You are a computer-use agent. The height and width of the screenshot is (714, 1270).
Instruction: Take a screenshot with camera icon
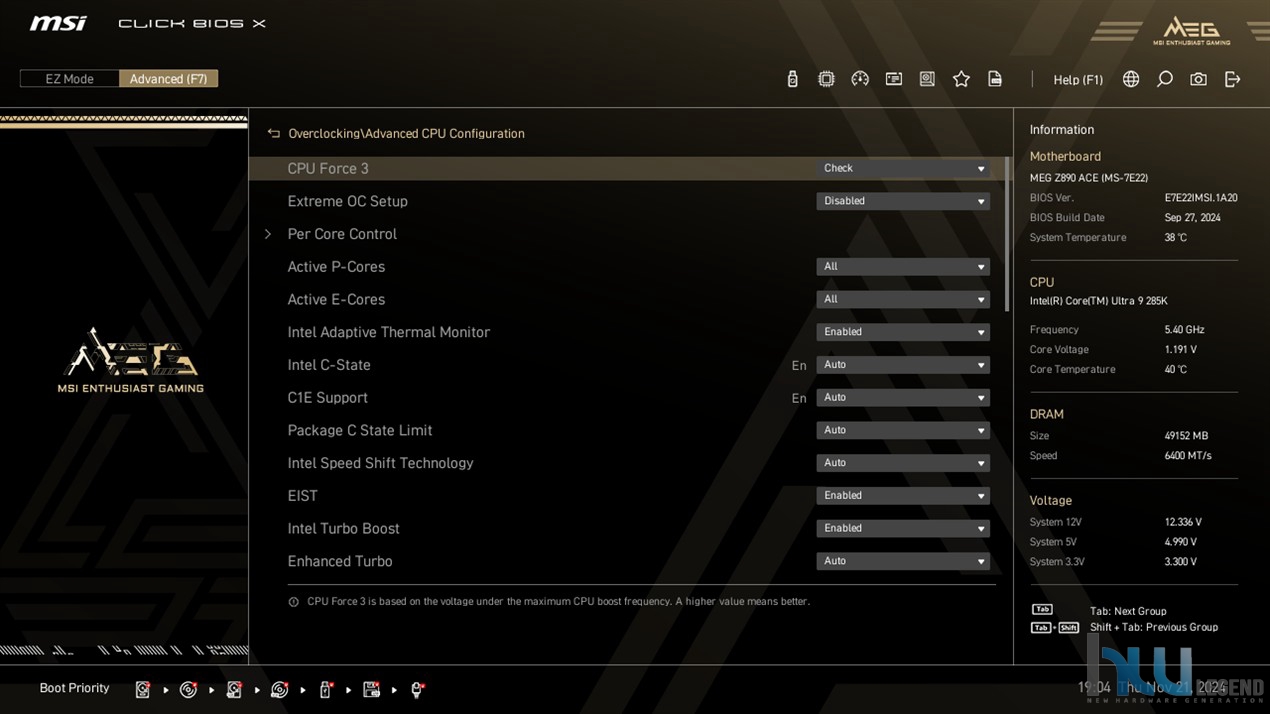coord(1198,79)
